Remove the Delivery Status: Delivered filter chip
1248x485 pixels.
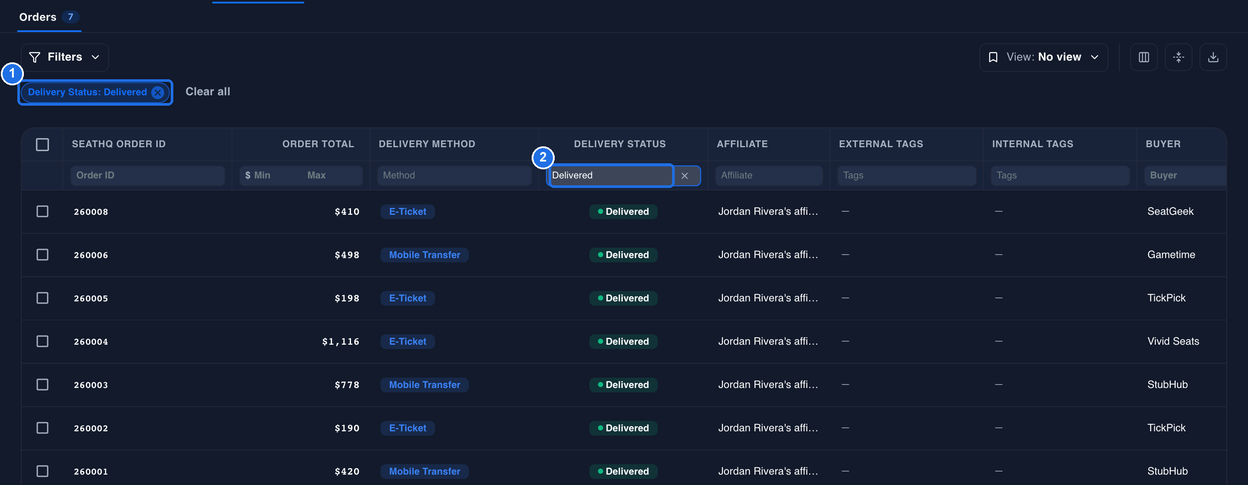[x=157, y=92]
